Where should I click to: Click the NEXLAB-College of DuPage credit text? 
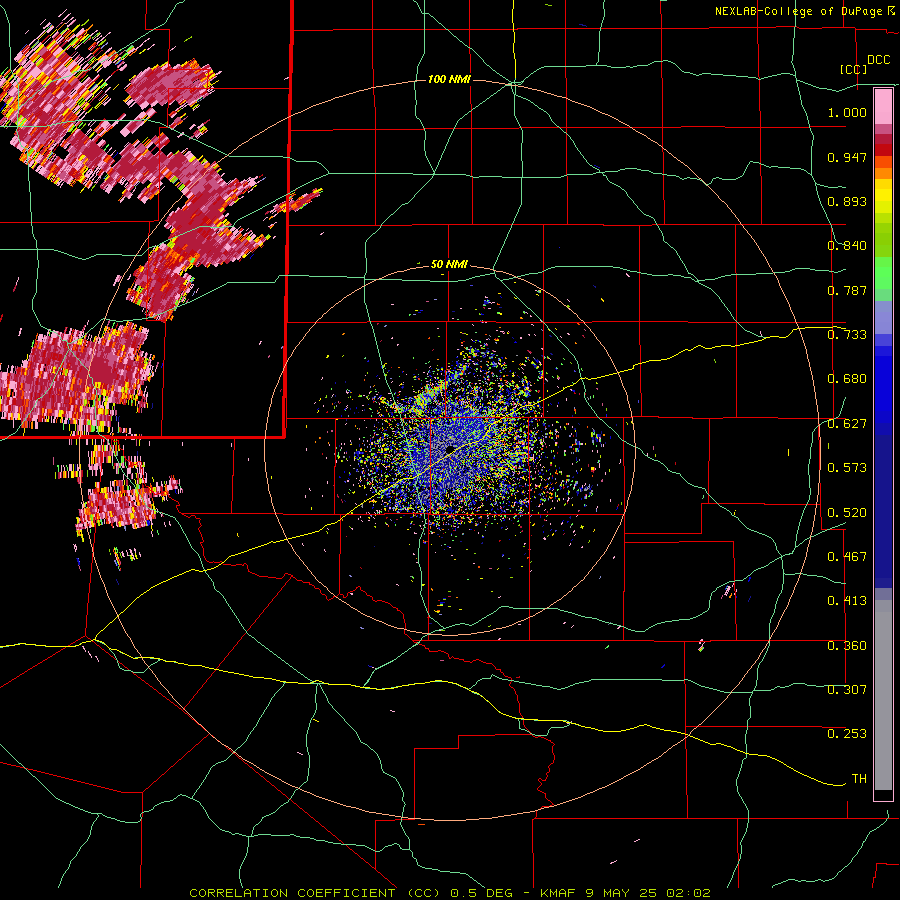pos(804,11)
